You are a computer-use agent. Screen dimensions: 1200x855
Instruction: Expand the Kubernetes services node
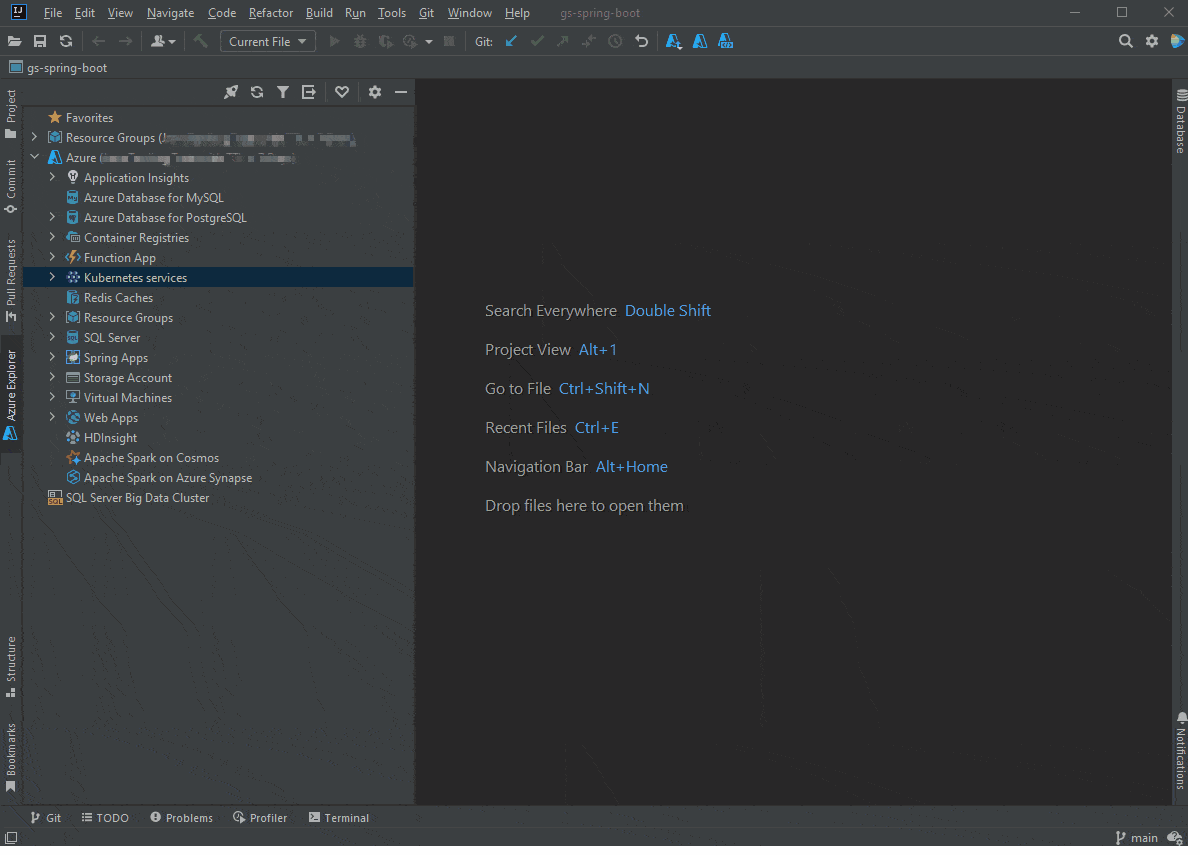coord(53,277)
